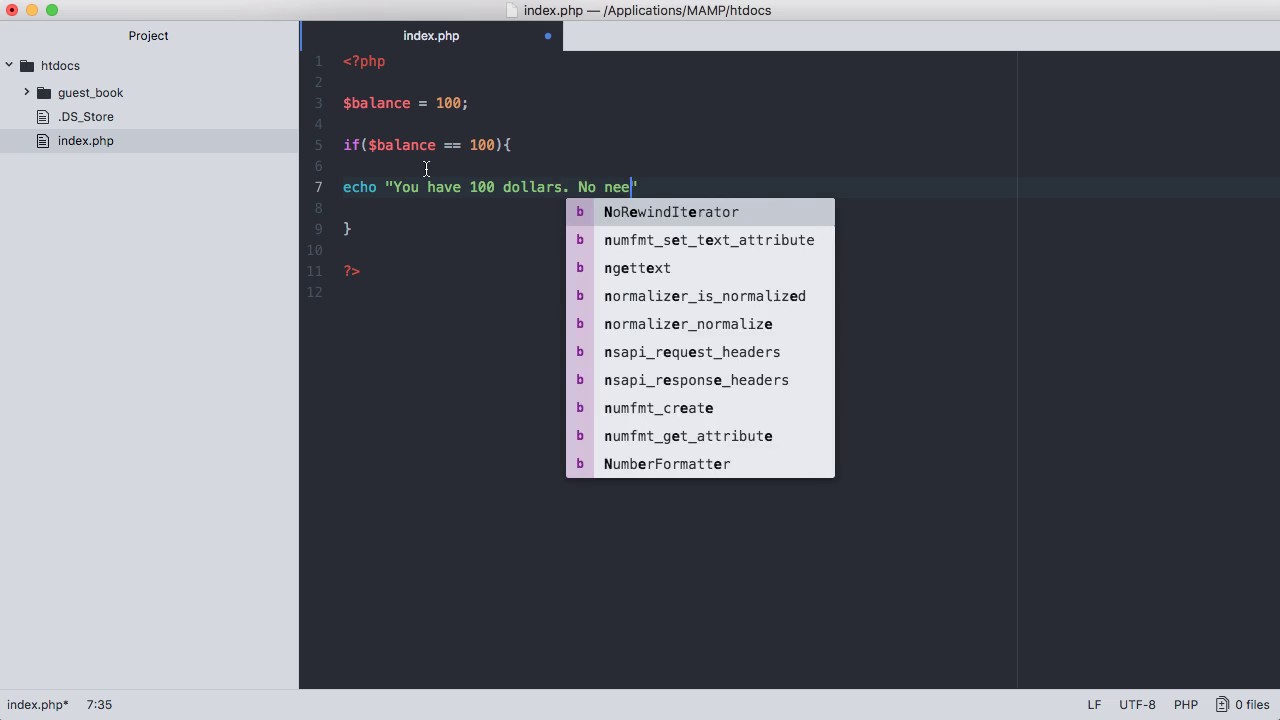Open go-to-line via 7:35 cursor position
This screenshot has height=720, width=1280.
tap(99, 705)
